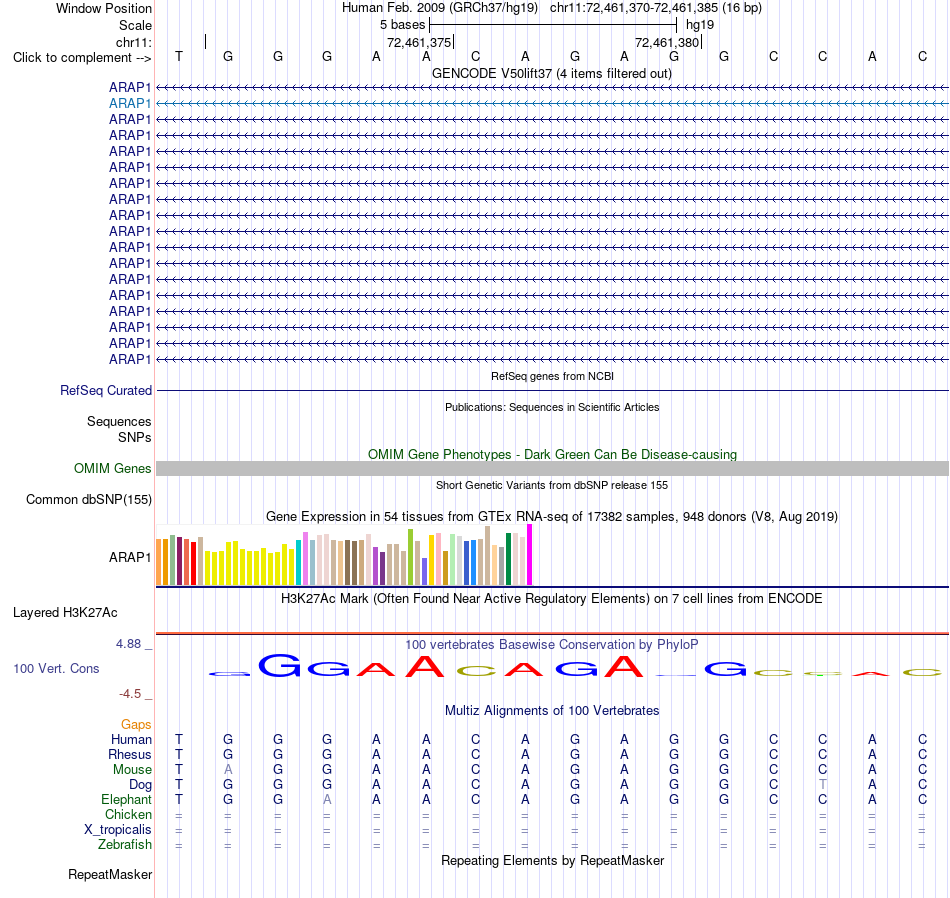Click the Zebrafish species row label
The height and width of the screenshot is (898, 950).
point(125,845)
